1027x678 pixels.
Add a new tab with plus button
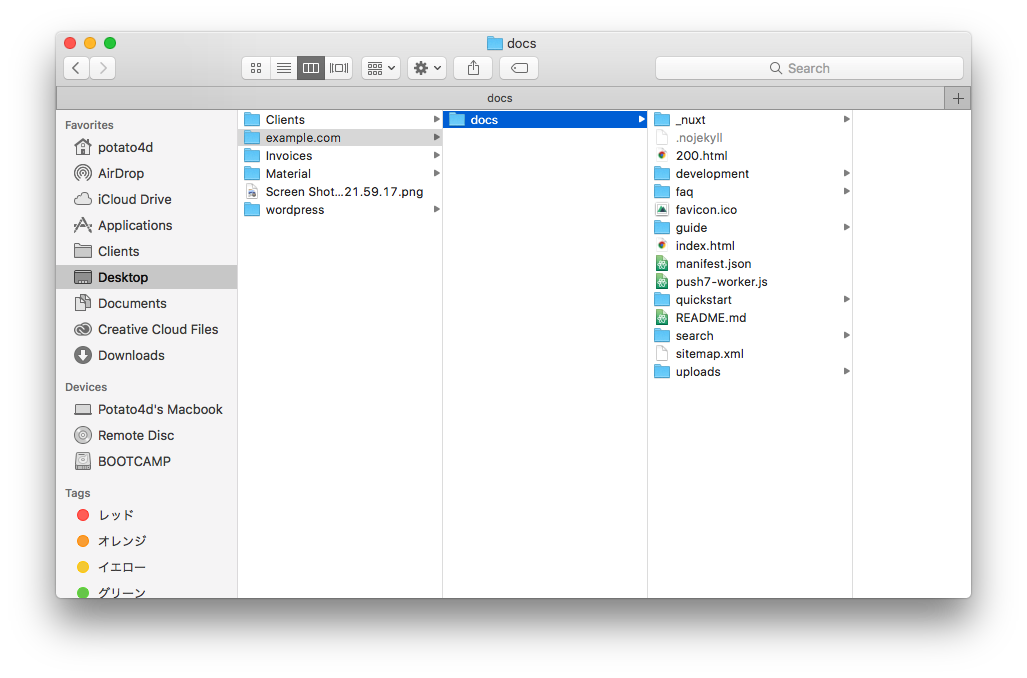[958, 98]
